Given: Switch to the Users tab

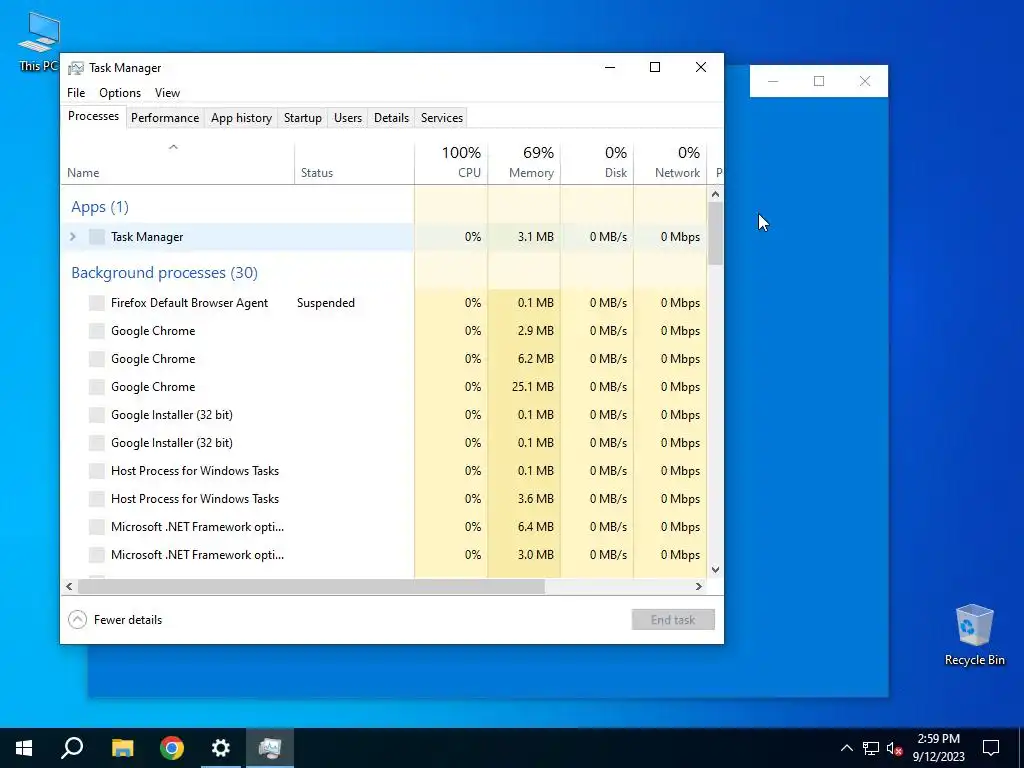Looking at the screenshot, I should coord(347,118).
